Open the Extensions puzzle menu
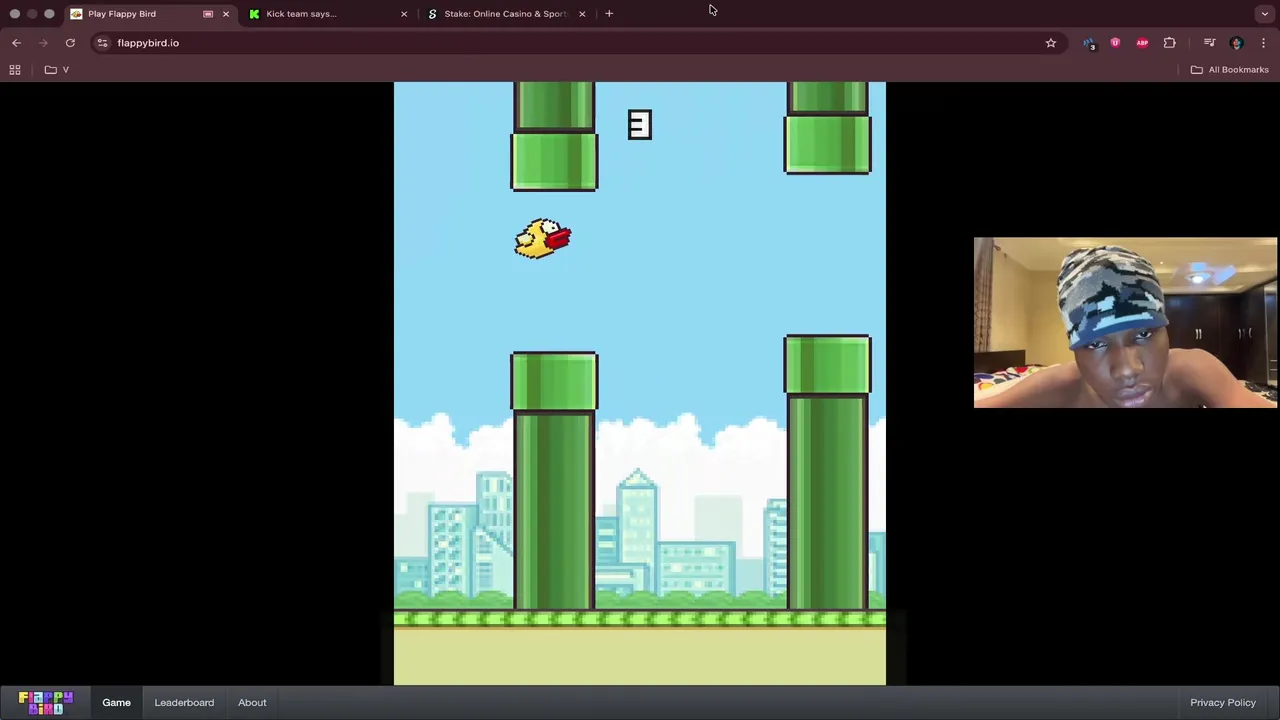Image resolution: width=1280 pixels, height=720 pixels. (x=1169, y=43)
